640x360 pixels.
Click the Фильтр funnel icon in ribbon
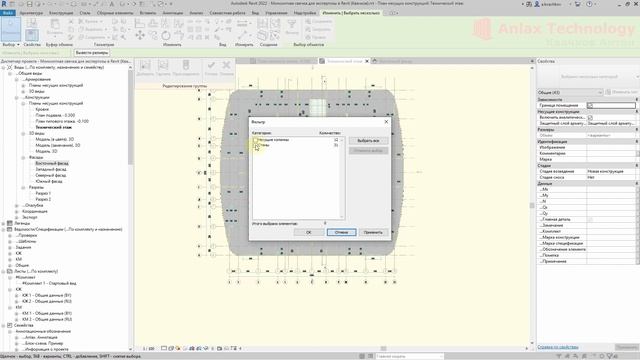[x=292, y=24]
